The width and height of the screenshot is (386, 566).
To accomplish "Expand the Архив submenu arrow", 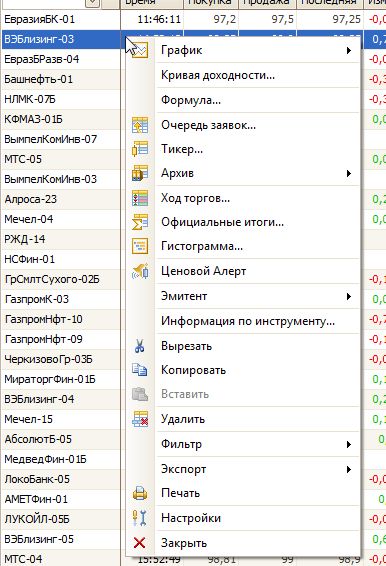I will coord(349,173).
